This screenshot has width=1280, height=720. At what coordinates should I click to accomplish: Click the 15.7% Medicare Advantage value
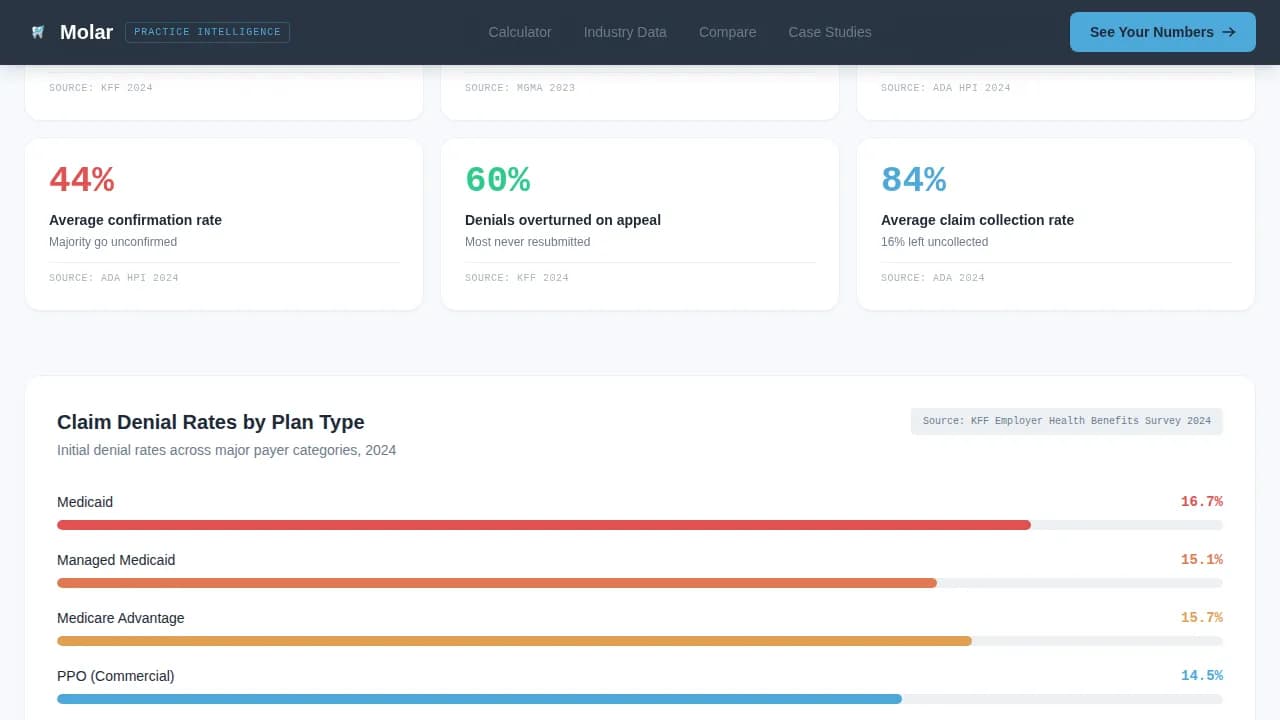(x=1202, y=618)
